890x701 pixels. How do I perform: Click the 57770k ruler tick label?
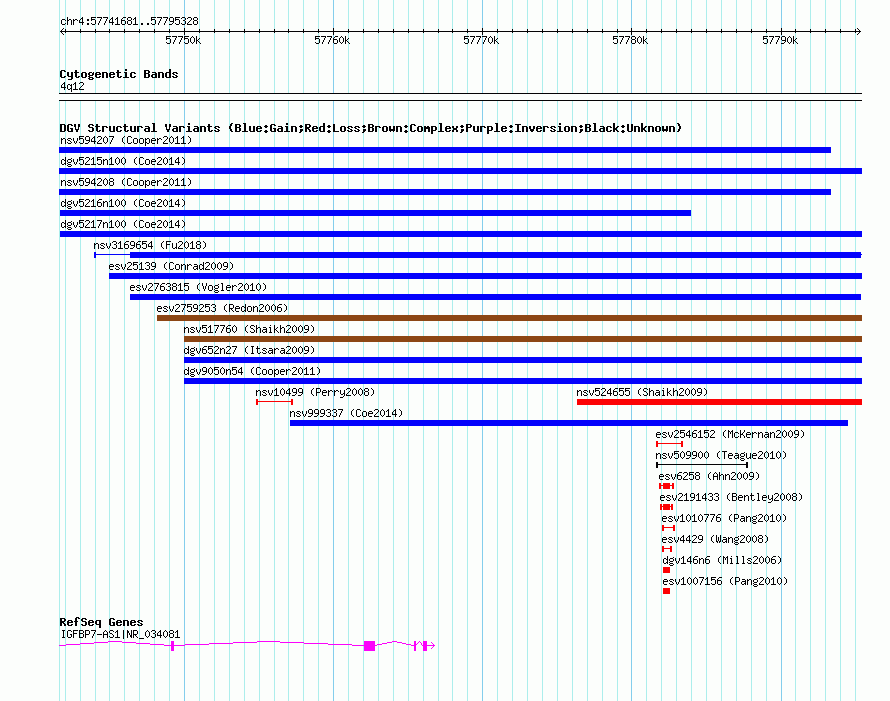click(x=481, y=40)
